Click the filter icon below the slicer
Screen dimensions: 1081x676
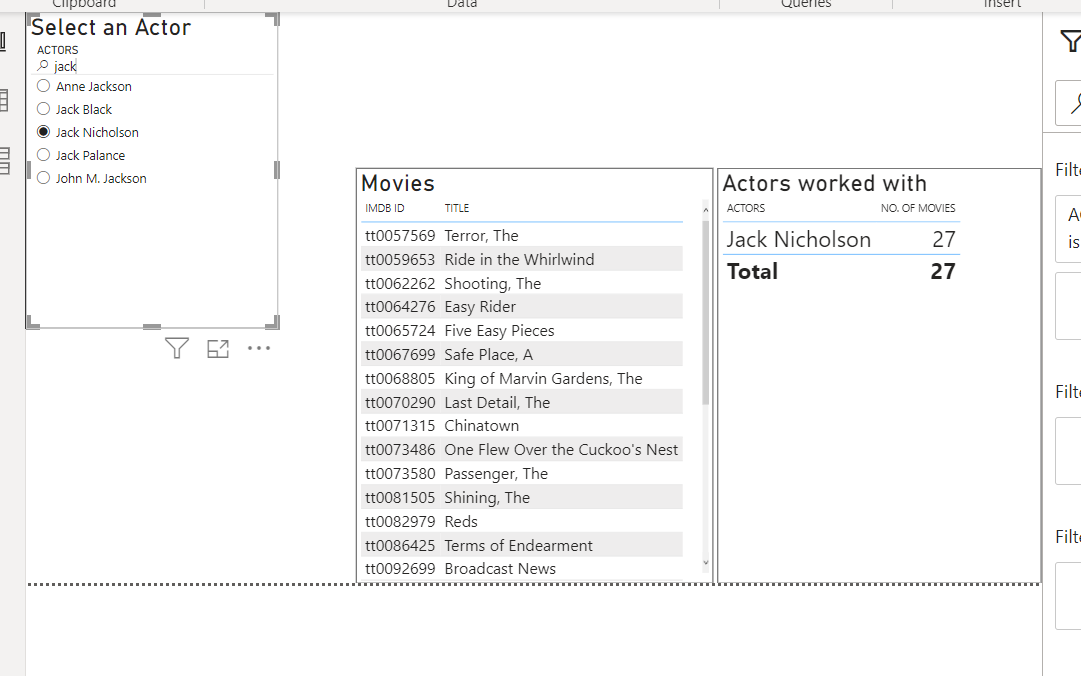(x=176, y=348)
